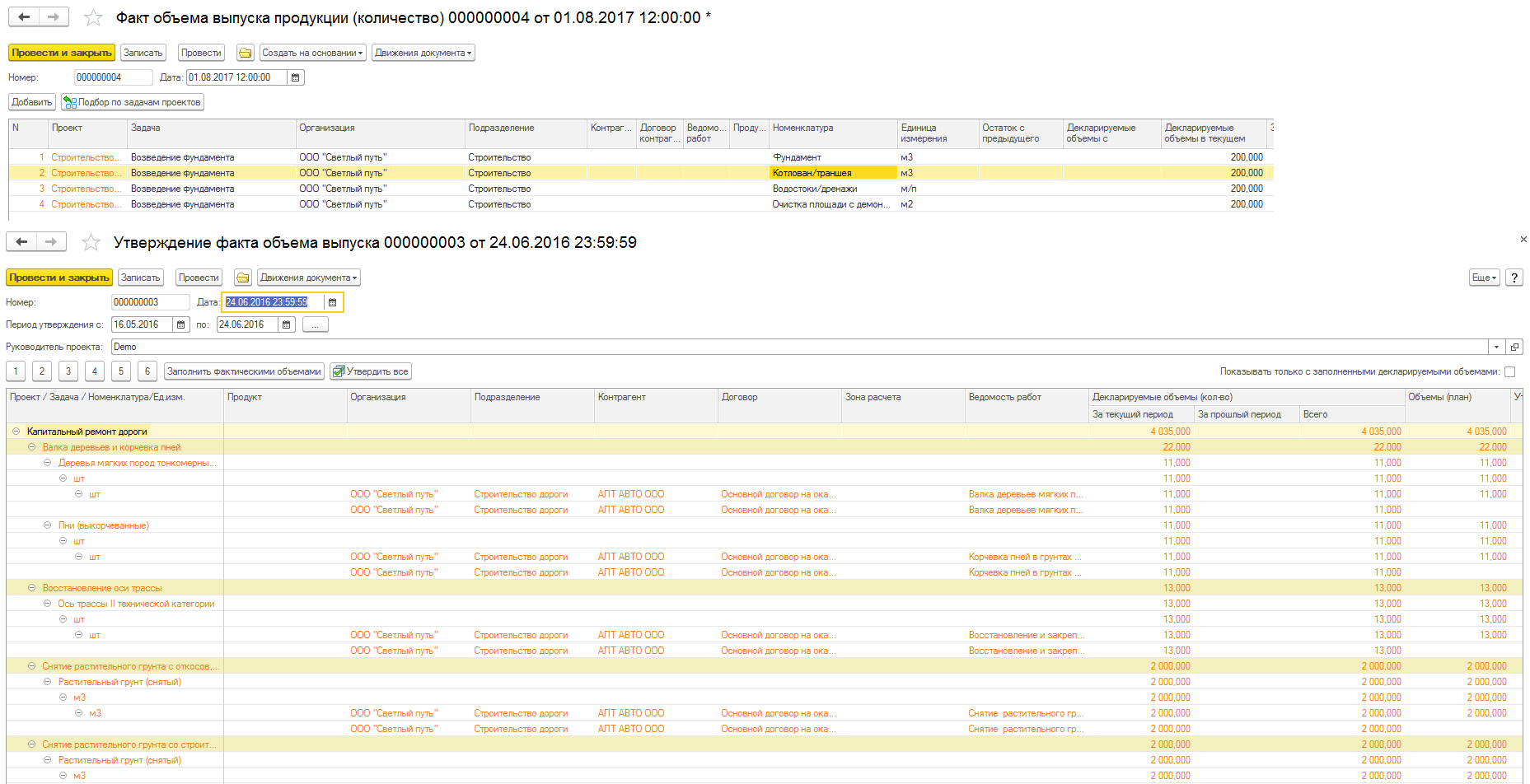Click Заполнить фактическими объемами button
The width and height of the screenshot is (1530, 784).
244,371
